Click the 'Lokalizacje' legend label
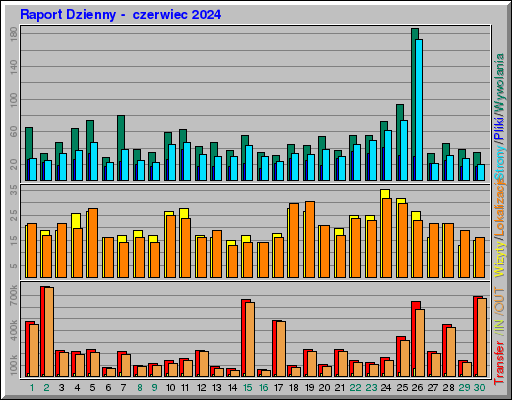 coord(500,209)
